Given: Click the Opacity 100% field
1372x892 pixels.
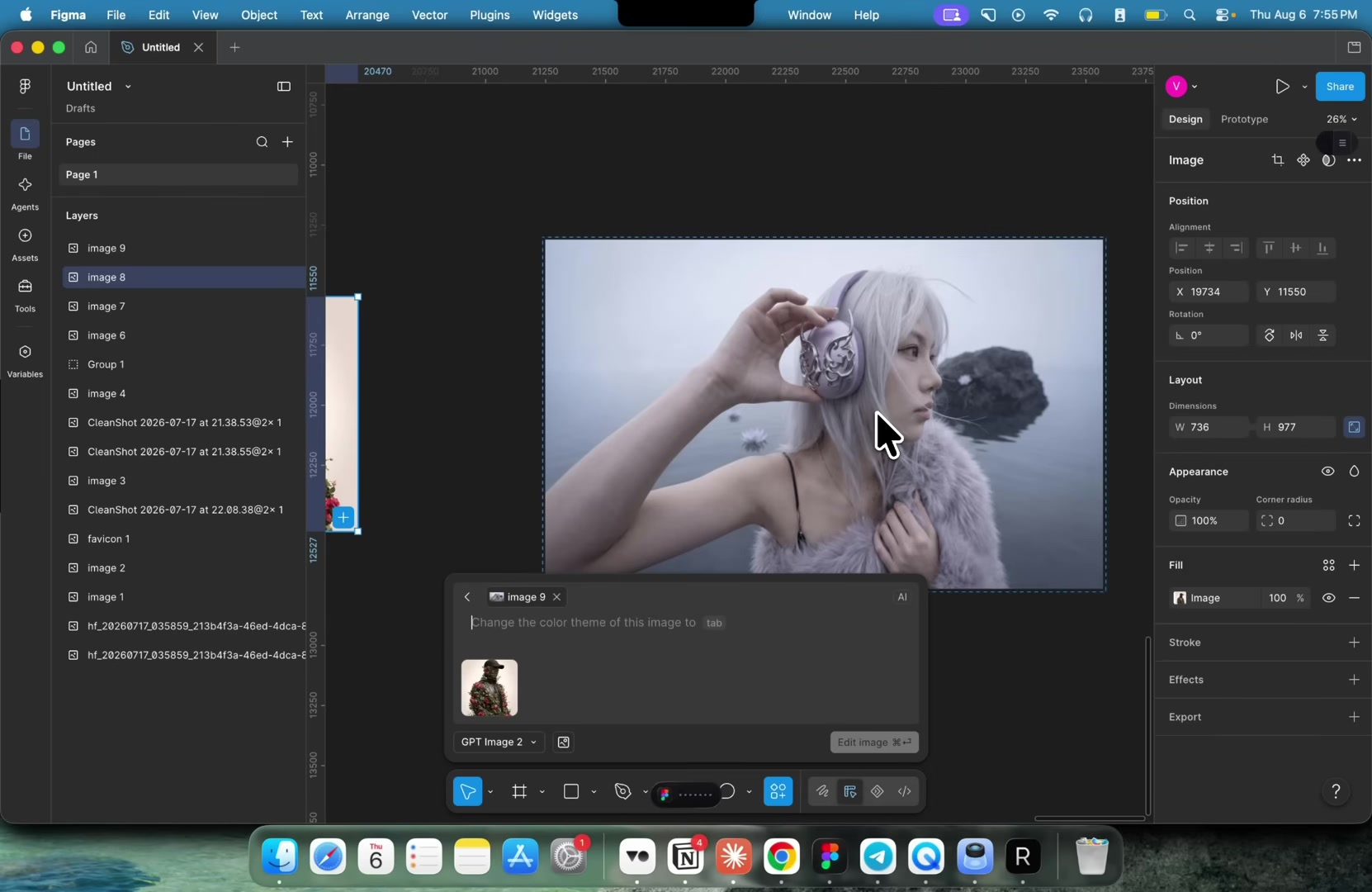Looking at the screenshot, I should tap(1209, 520).
